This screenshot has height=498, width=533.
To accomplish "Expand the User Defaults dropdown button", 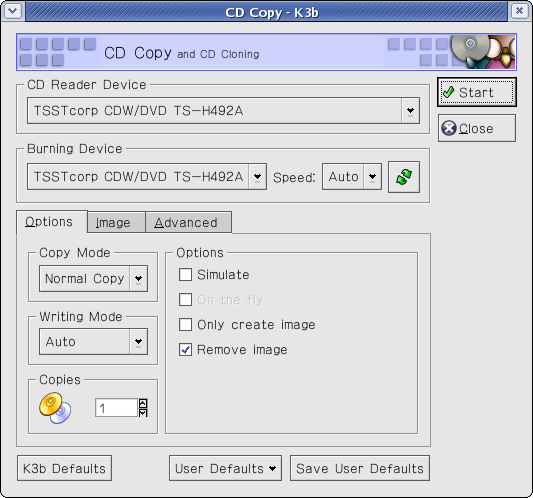I will tap(225, 468).
